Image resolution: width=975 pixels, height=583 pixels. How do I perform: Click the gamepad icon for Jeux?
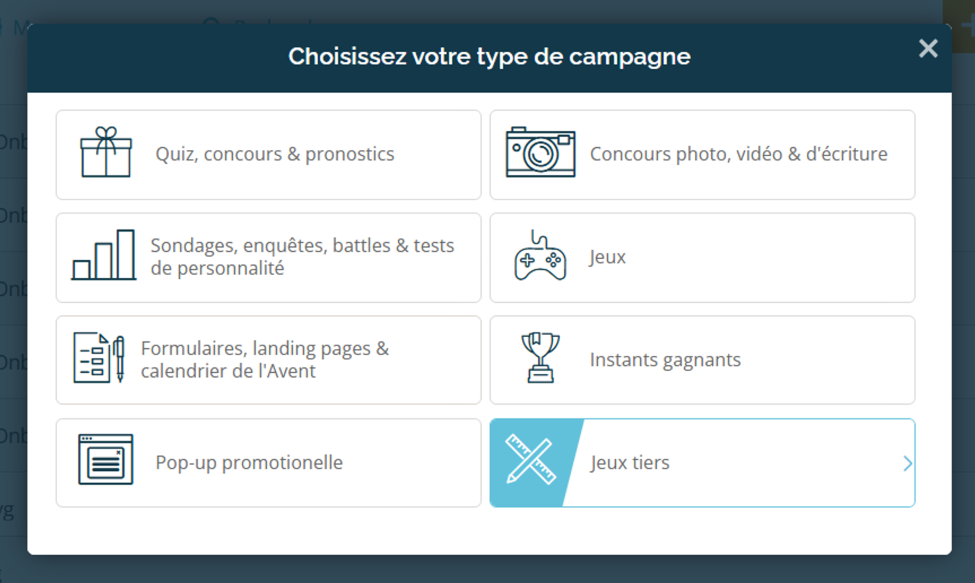(540, 257)
